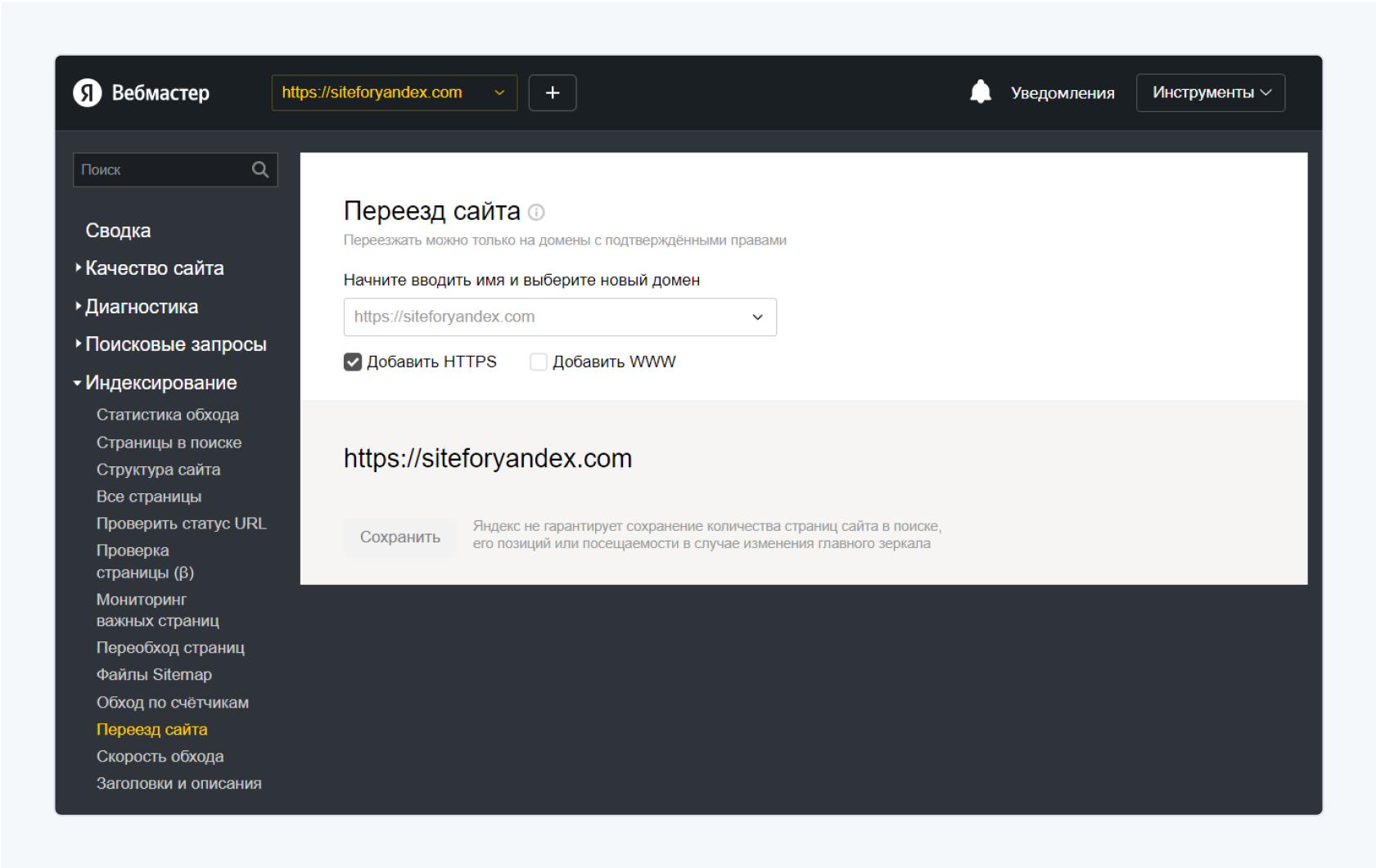Click the large https://siteforyandex.com domain text
1376x868 pixels.
(488, 458)
